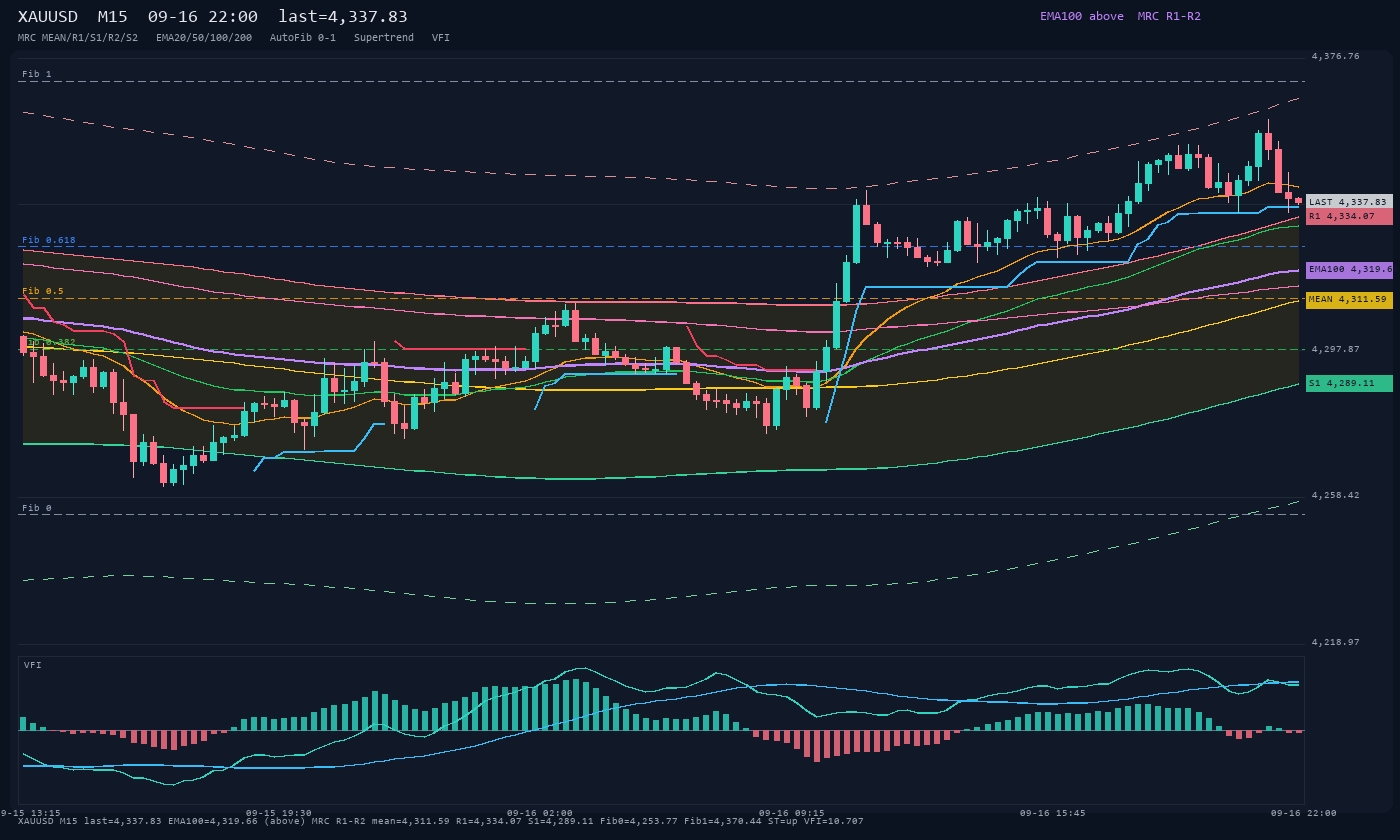Click the 09-16 22:00 time axis label
Viewport: 1400px width, 840px height.
point(1304,813)
